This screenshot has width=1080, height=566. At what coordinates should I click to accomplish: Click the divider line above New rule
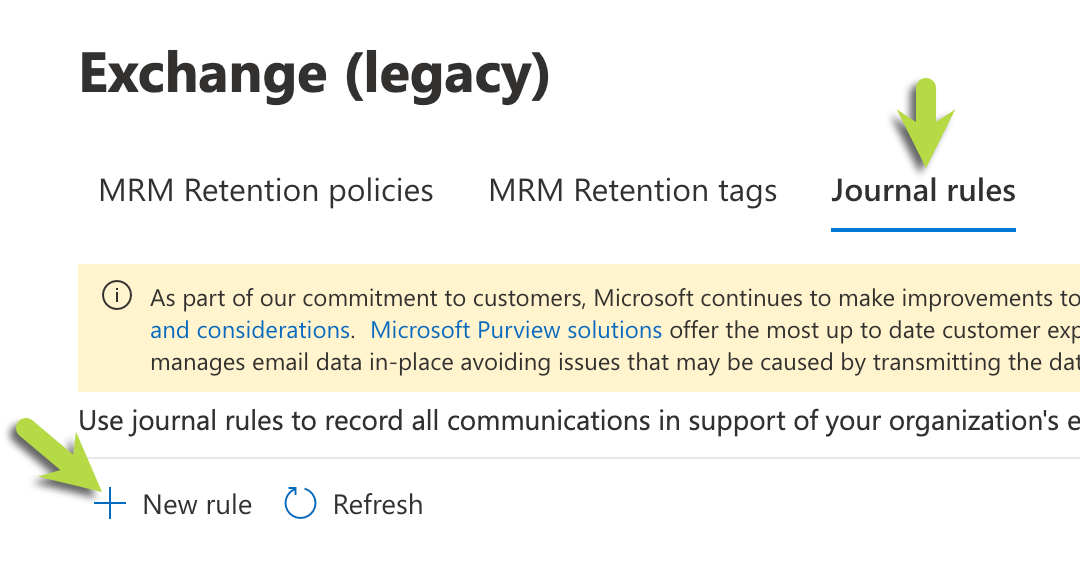pos(579,458)
